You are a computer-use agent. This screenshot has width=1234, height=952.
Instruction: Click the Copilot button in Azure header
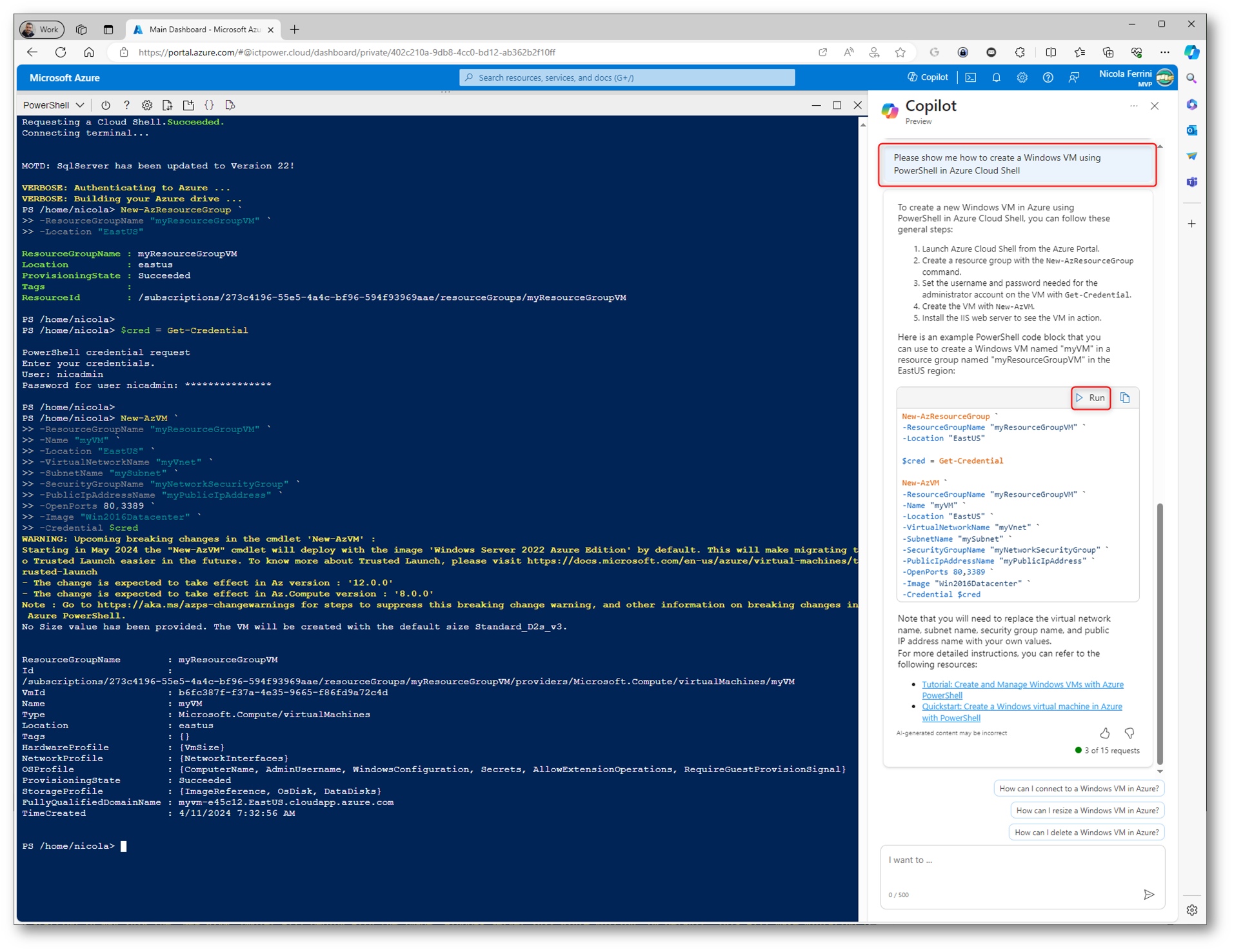tap(928, 77)
